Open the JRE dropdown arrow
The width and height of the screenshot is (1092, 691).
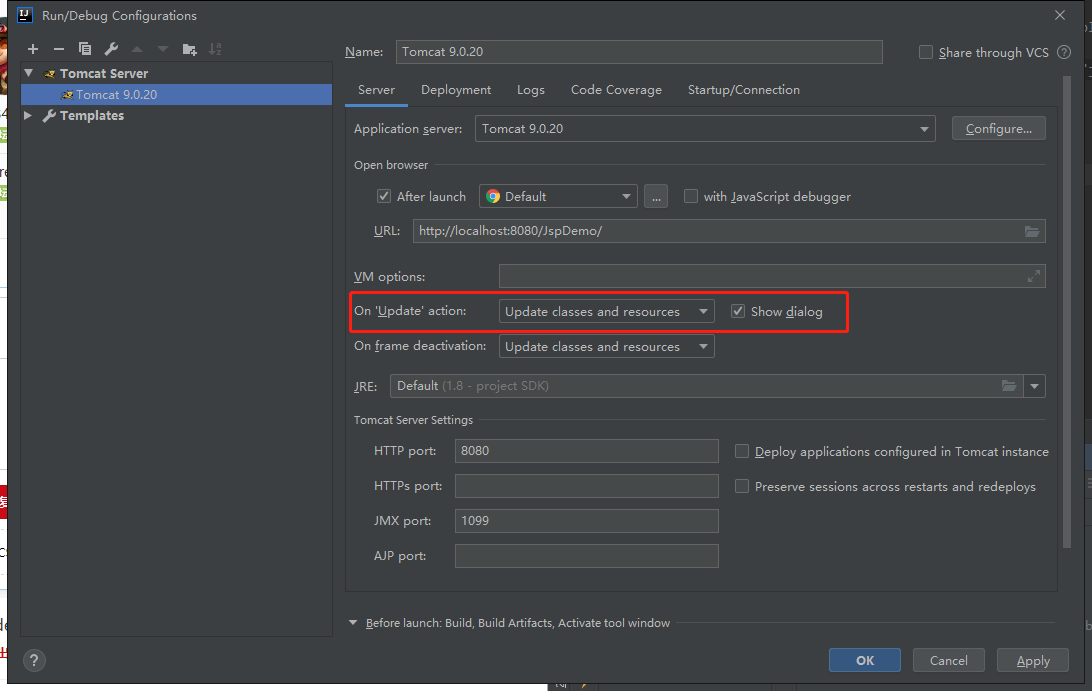click(x=1034, y=386)
